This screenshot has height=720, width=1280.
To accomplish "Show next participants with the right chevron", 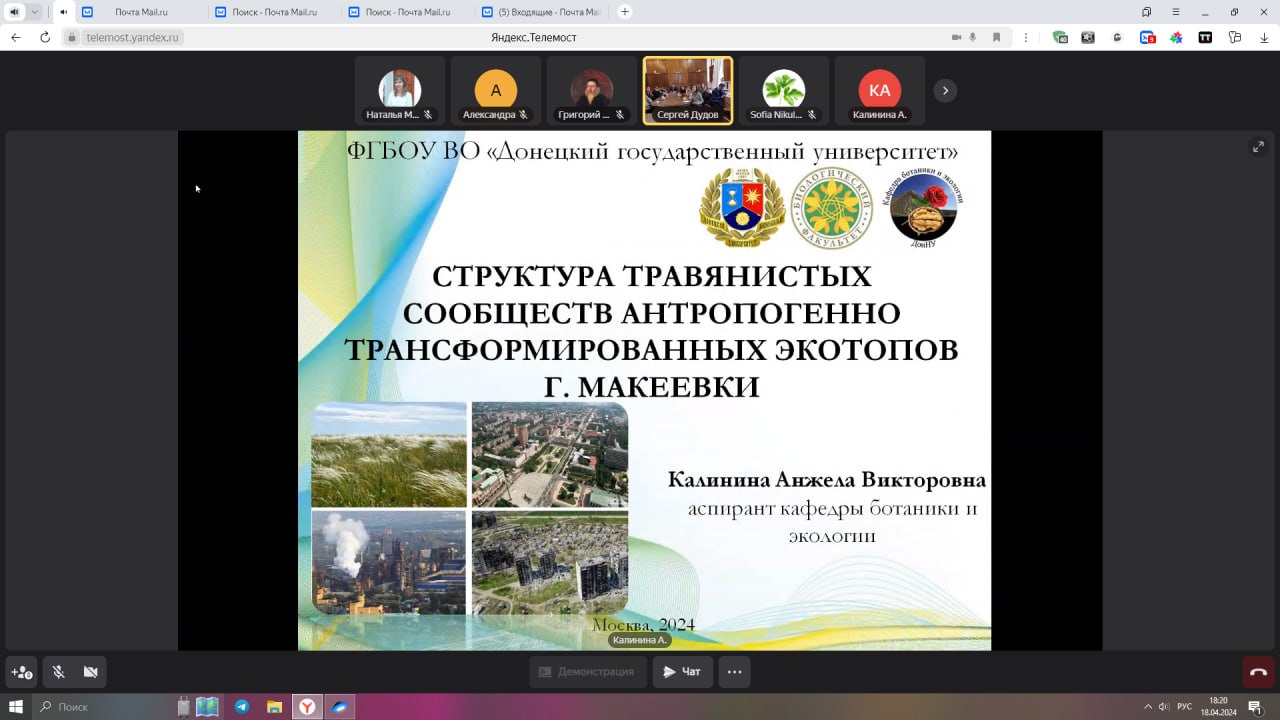I will pyautogui.click(x=945, y=90).
